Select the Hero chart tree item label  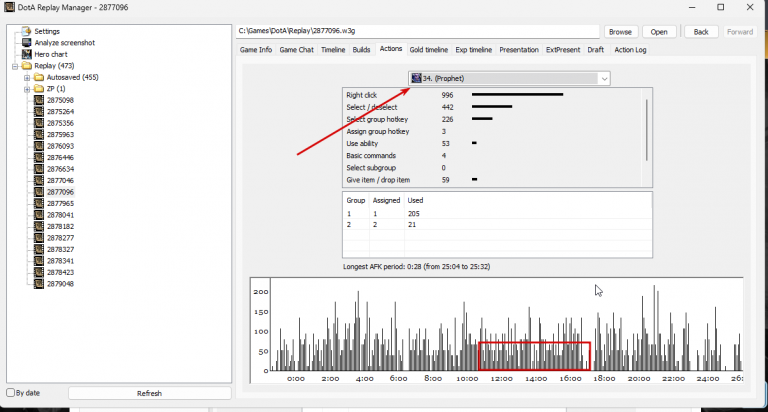coord(51,54)
